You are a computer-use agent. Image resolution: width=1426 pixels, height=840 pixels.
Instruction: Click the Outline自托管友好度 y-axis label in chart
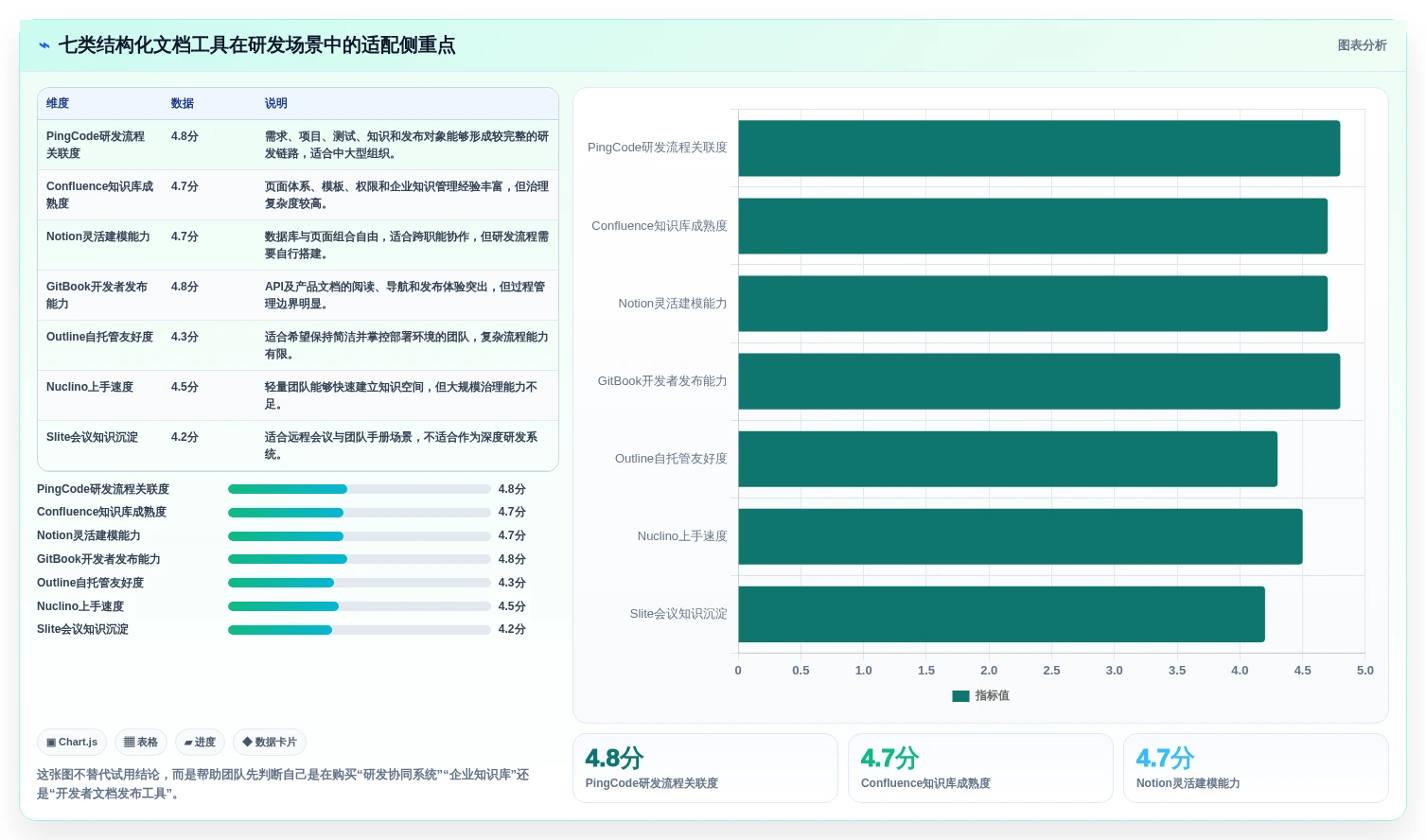point(671,459)
